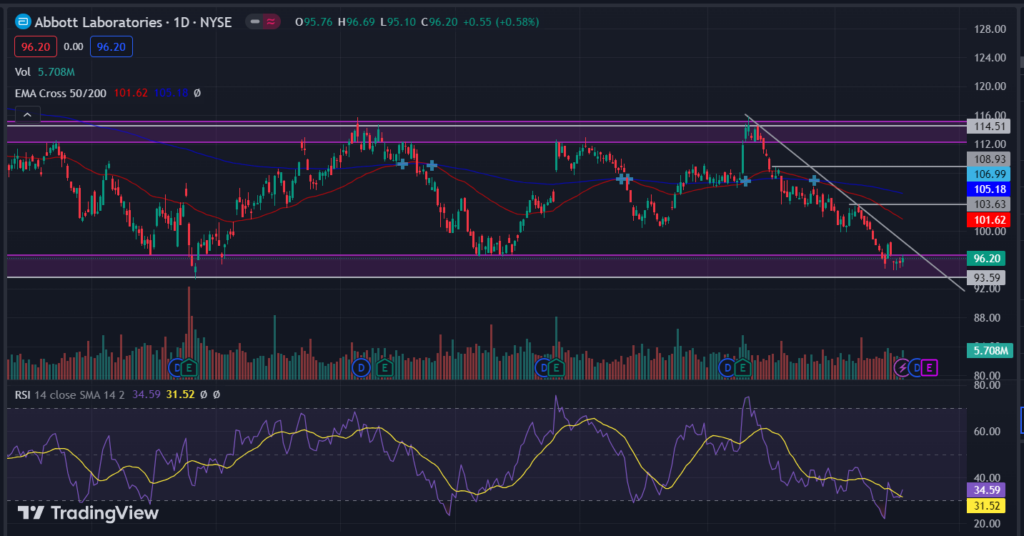Click the earliest blue D dividend marker
Image resolution: width=1024 pixels, height=536 pixels.
pos(176,368)
